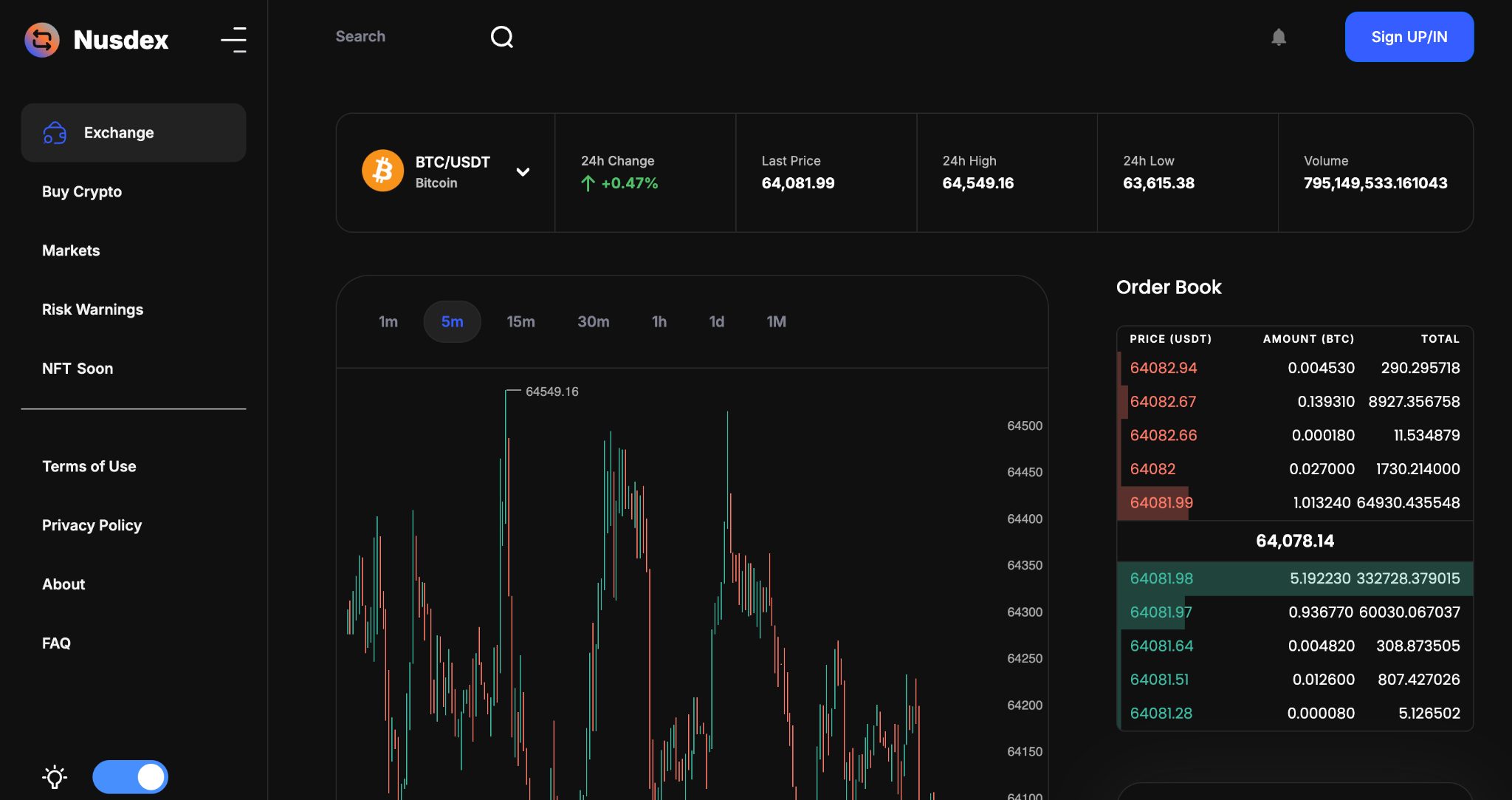The width and height of the screenshot is (1512, 800).
Task: Open the Terms of Use link
Action: coord(89,466)
